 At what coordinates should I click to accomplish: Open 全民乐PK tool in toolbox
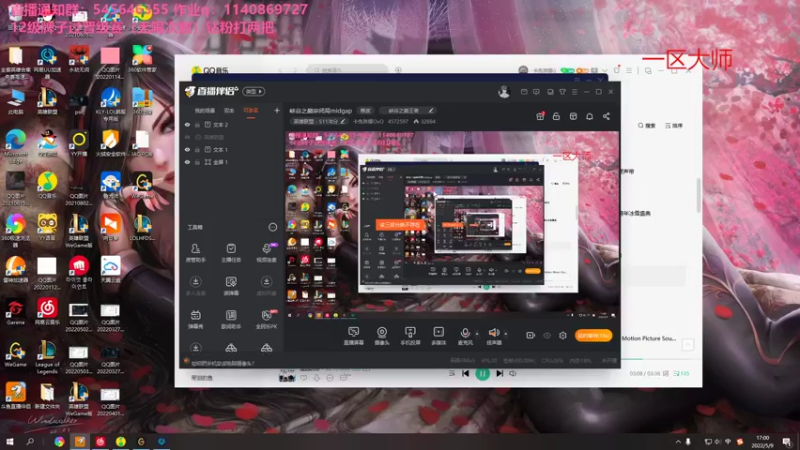point(266,319)
